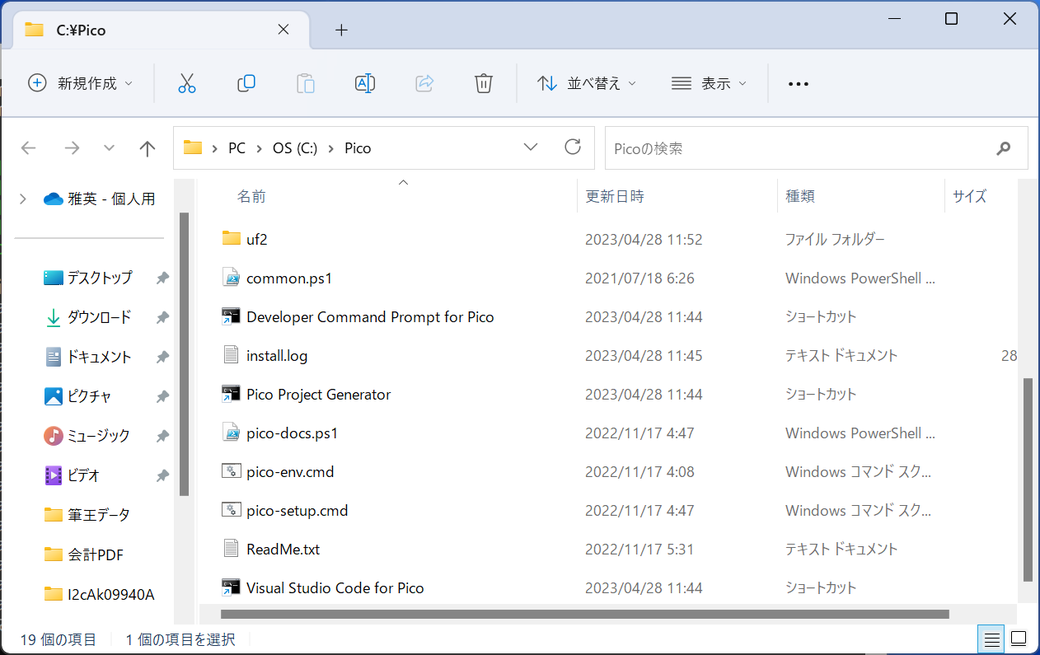Select the Developer Command Prompt for Pico shortcut icon
Image resolution: width=1040 pixels, height=655 pixels.
point(231,316)
